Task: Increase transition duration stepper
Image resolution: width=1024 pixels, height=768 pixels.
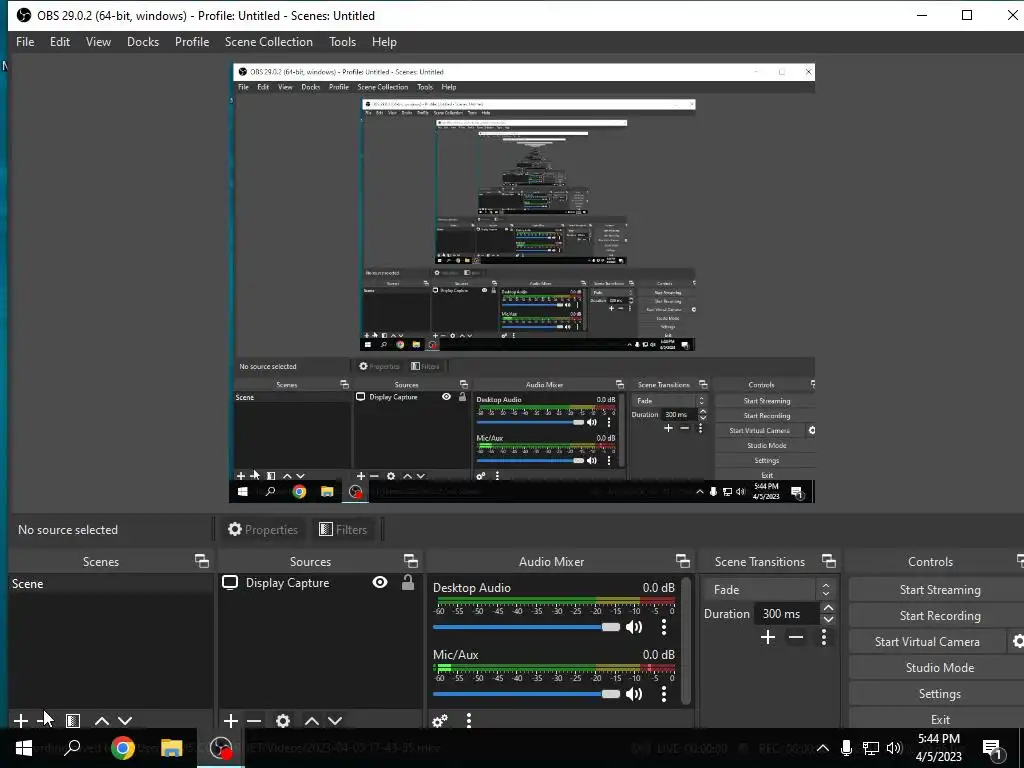Action: [x=829, y=608]
